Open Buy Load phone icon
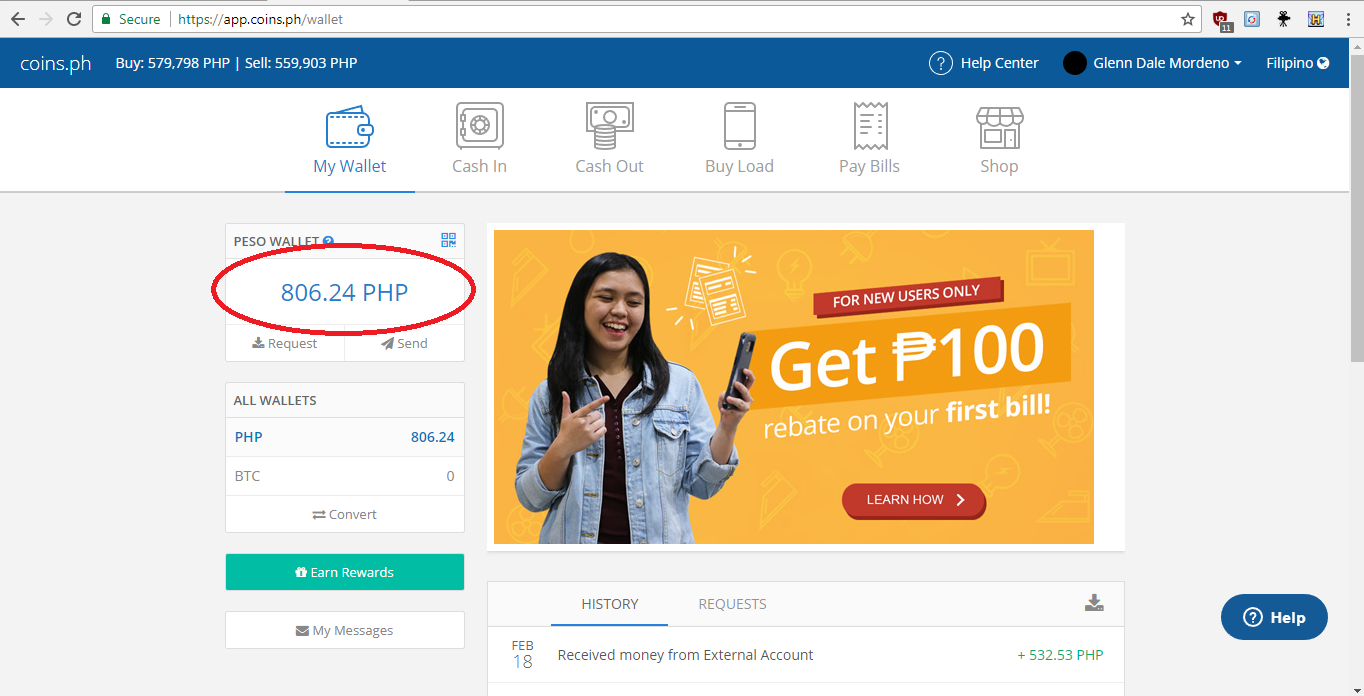Image resolution: width=1364 pixels, height=696 pixels. [739, 126]
